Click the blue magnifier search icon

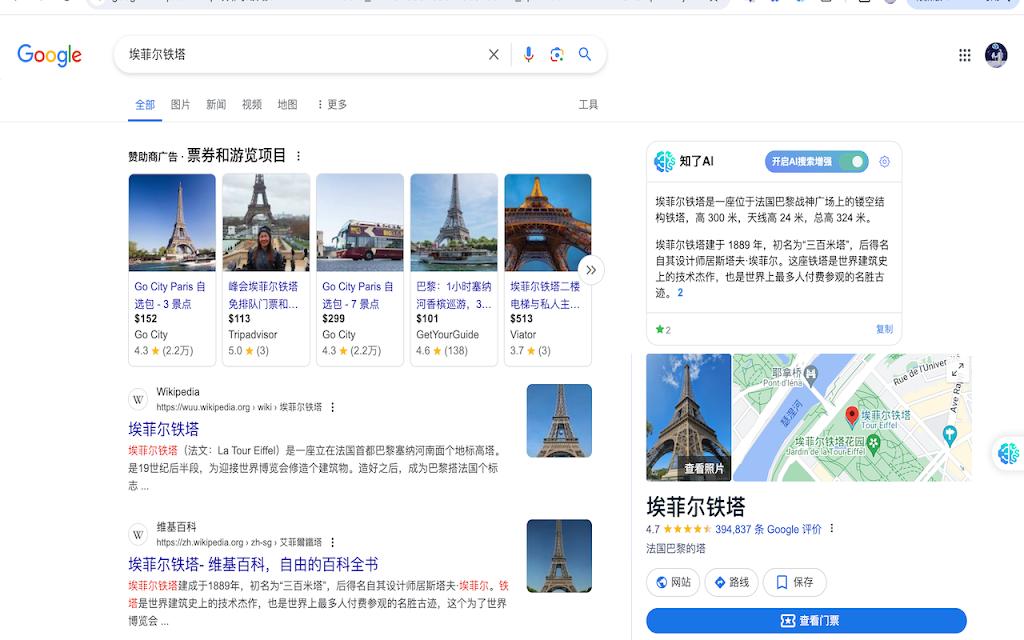click(x=584, y=54)
